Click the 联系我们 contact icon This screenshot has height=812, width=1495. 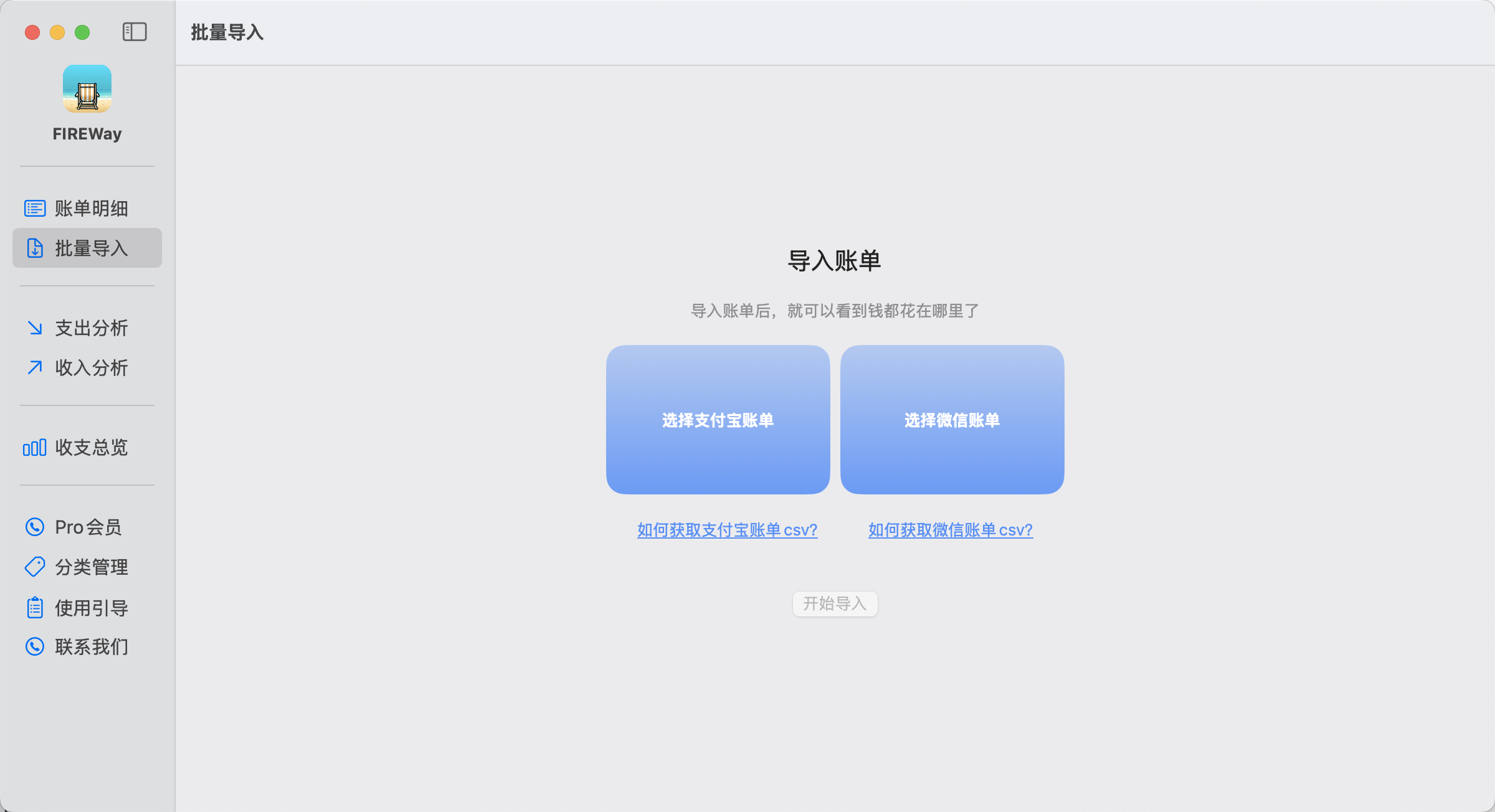(35, 648)
